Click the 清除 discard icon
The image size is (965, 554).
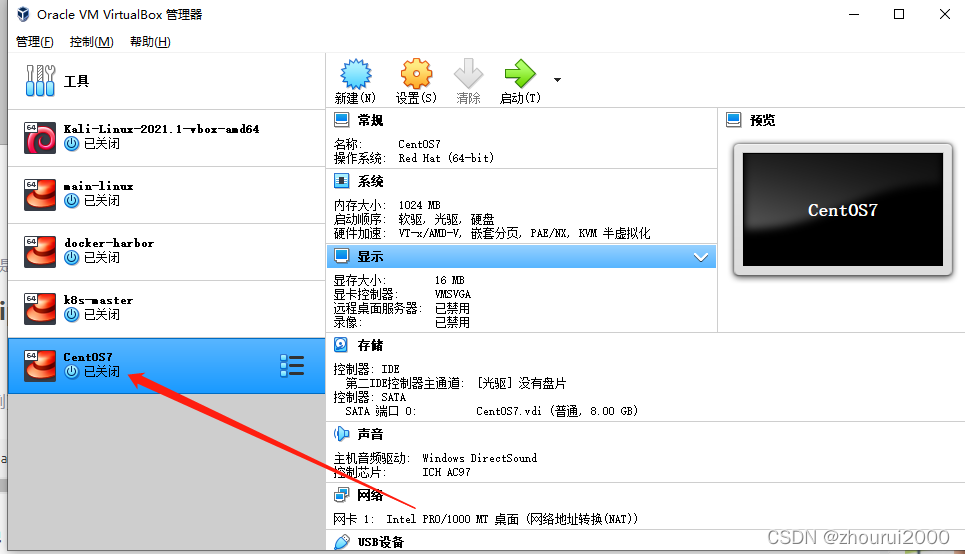coord(468,74)
